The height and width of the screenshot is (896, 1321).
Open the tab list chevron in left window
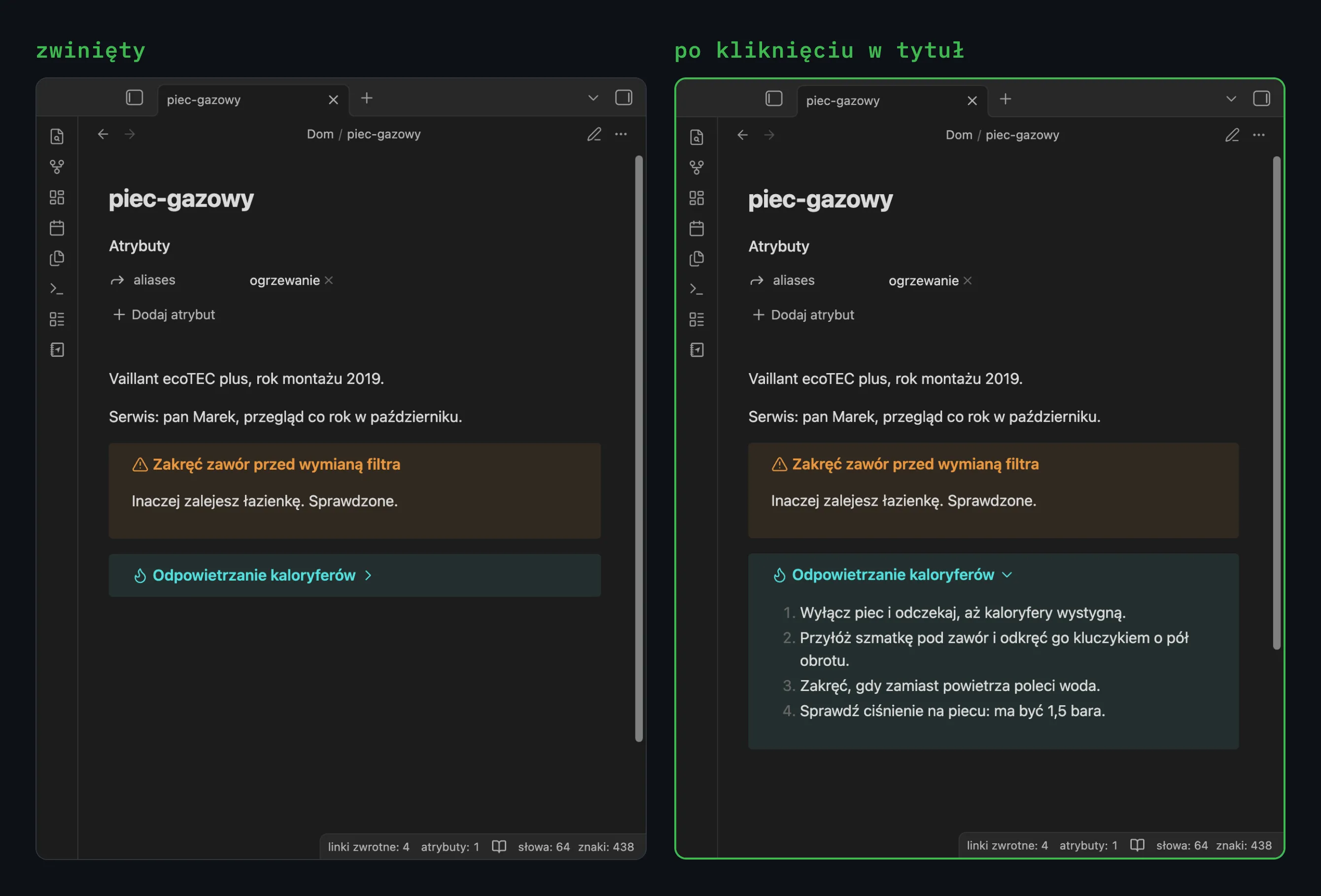tap(593, 98)
